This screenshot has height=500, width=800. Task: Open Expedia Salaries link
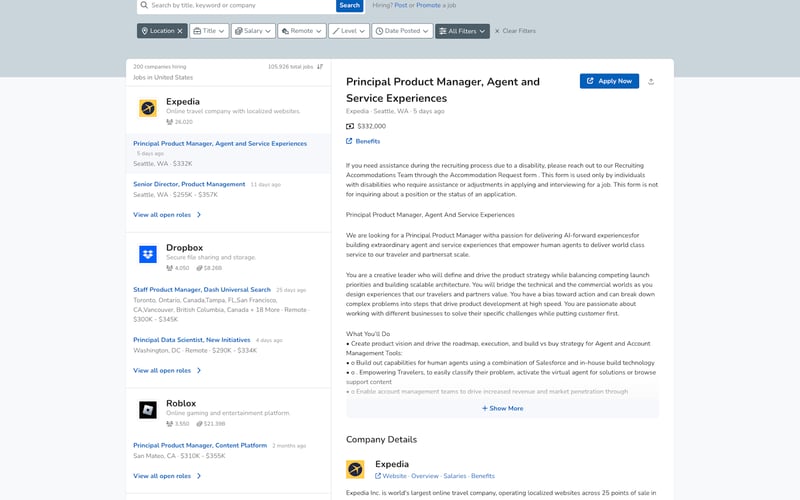pos(455,476)
